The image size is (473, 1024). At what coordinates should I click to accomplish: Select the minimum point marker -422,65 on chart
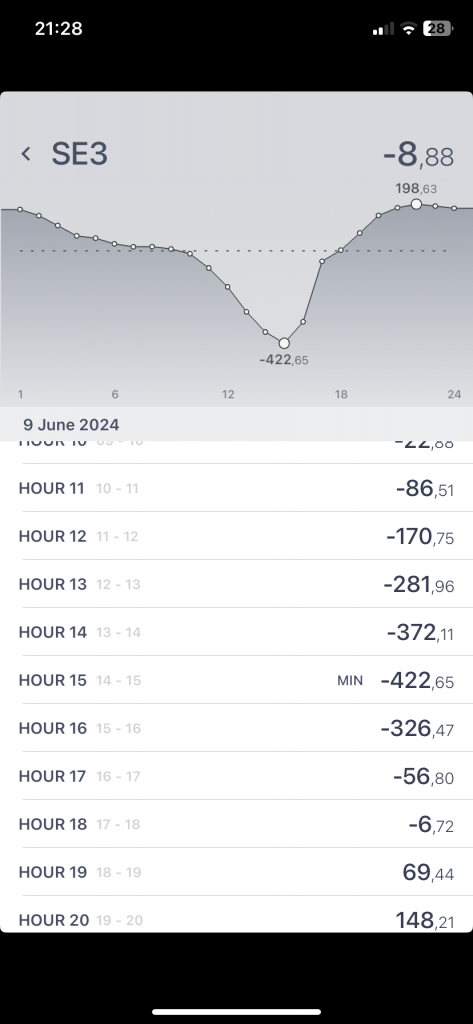click(x=284, y=344)
